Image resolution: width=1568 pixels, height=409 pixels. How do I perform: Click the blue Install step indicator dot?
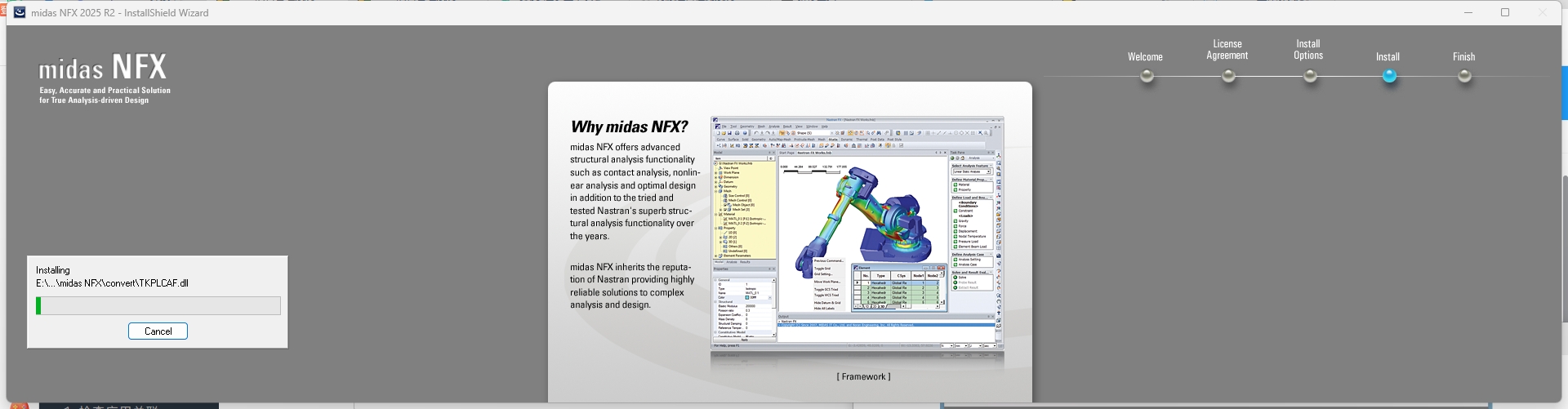1388,76
